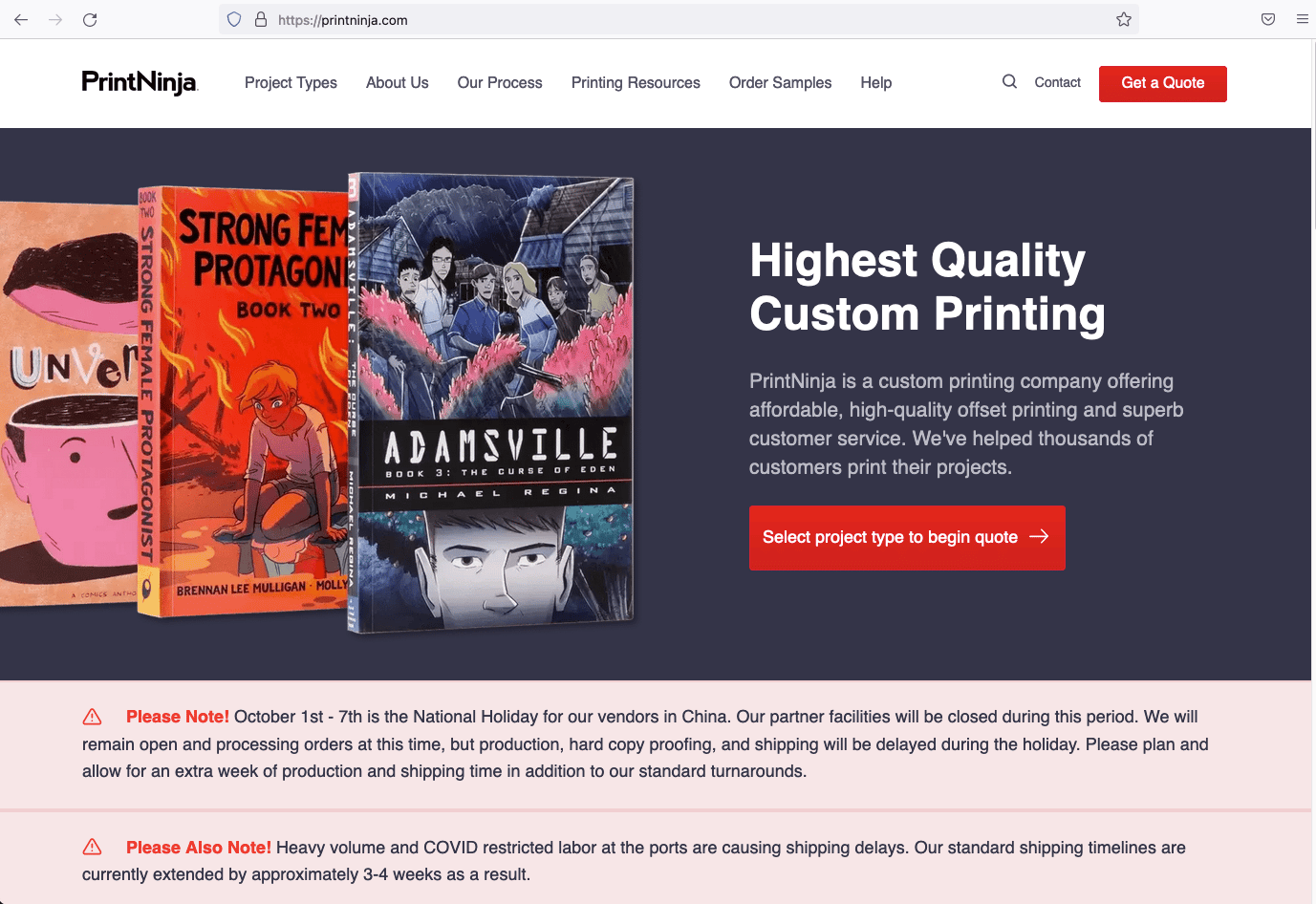Screen dimensions: 1316x904
Task: Open the About Us menu
Action: (x=398, y=83)
